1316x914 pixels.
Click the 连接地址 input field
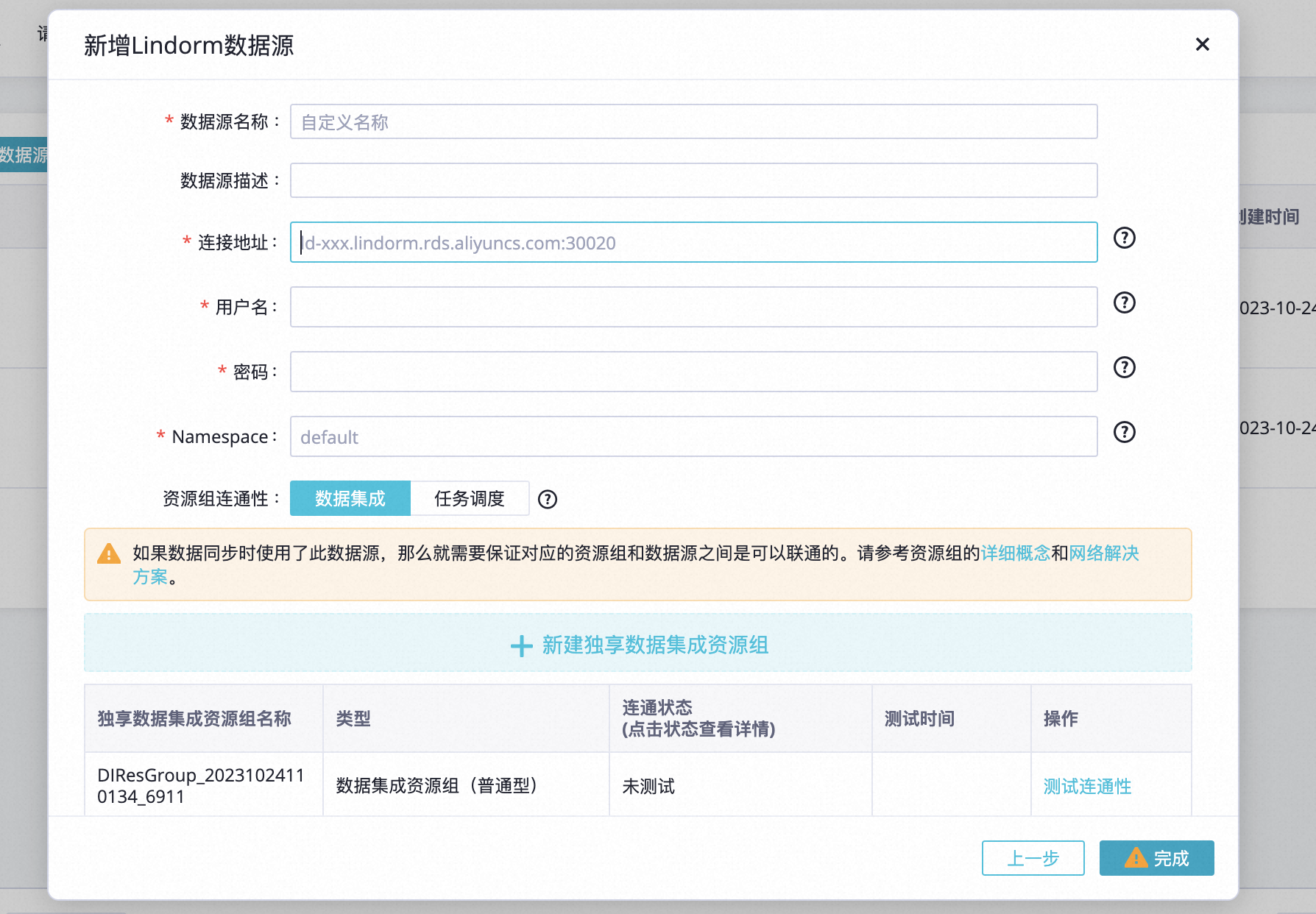click(x=693, y=242)
